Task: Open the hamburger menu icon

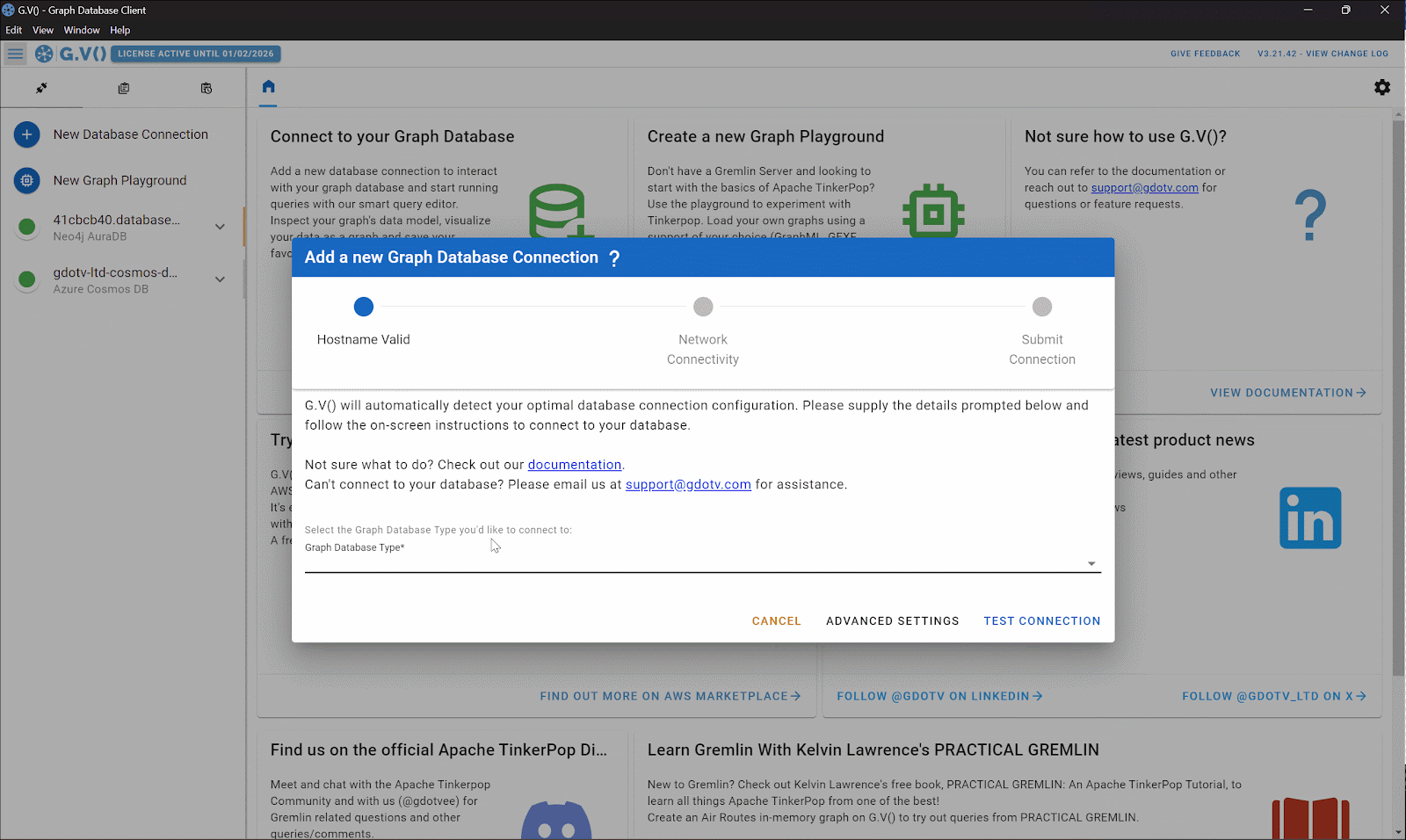Action: click(15, 54)
